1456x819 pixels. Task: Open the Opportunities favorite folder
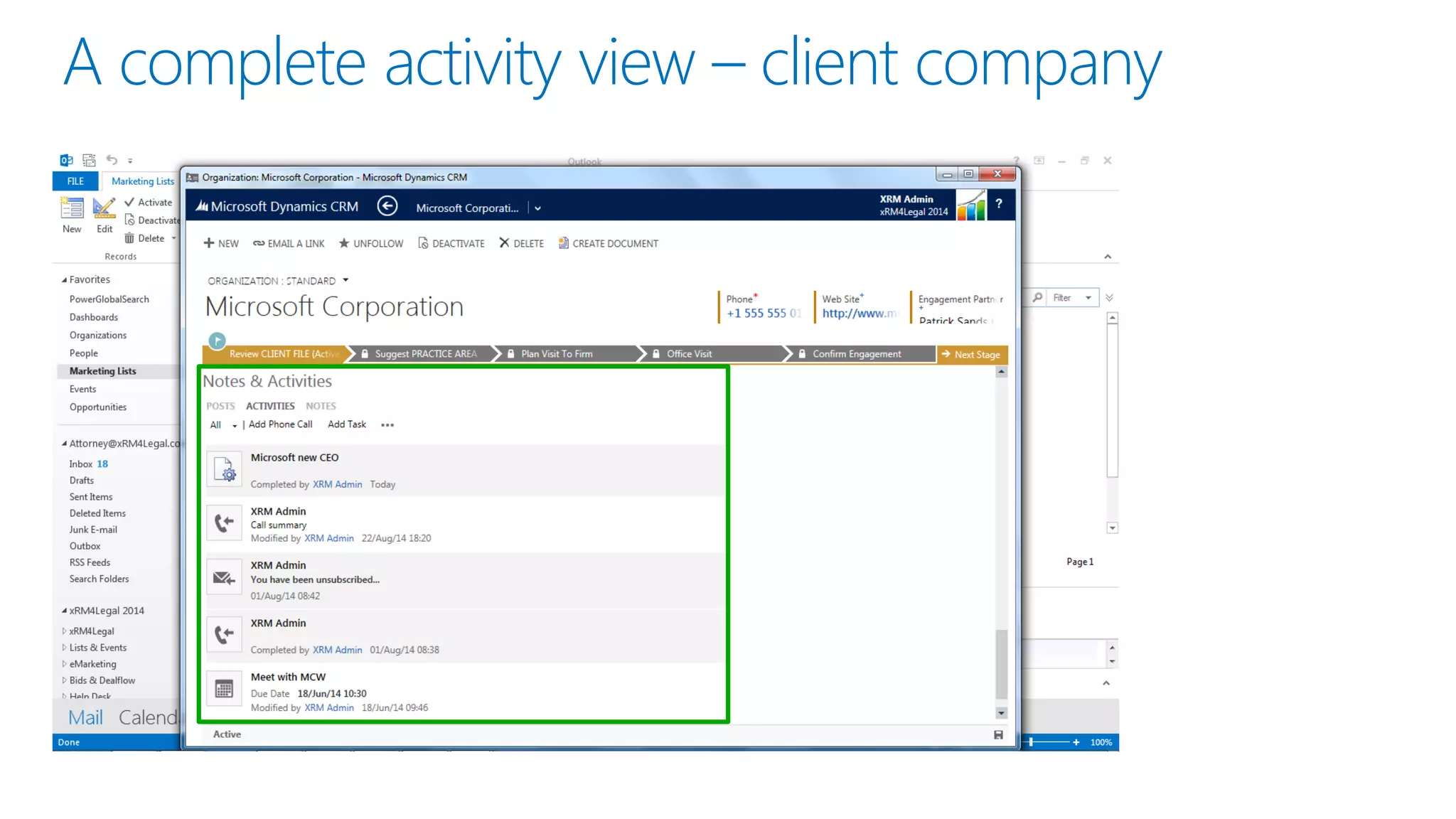pyautogui.click(x=98, y=407)
